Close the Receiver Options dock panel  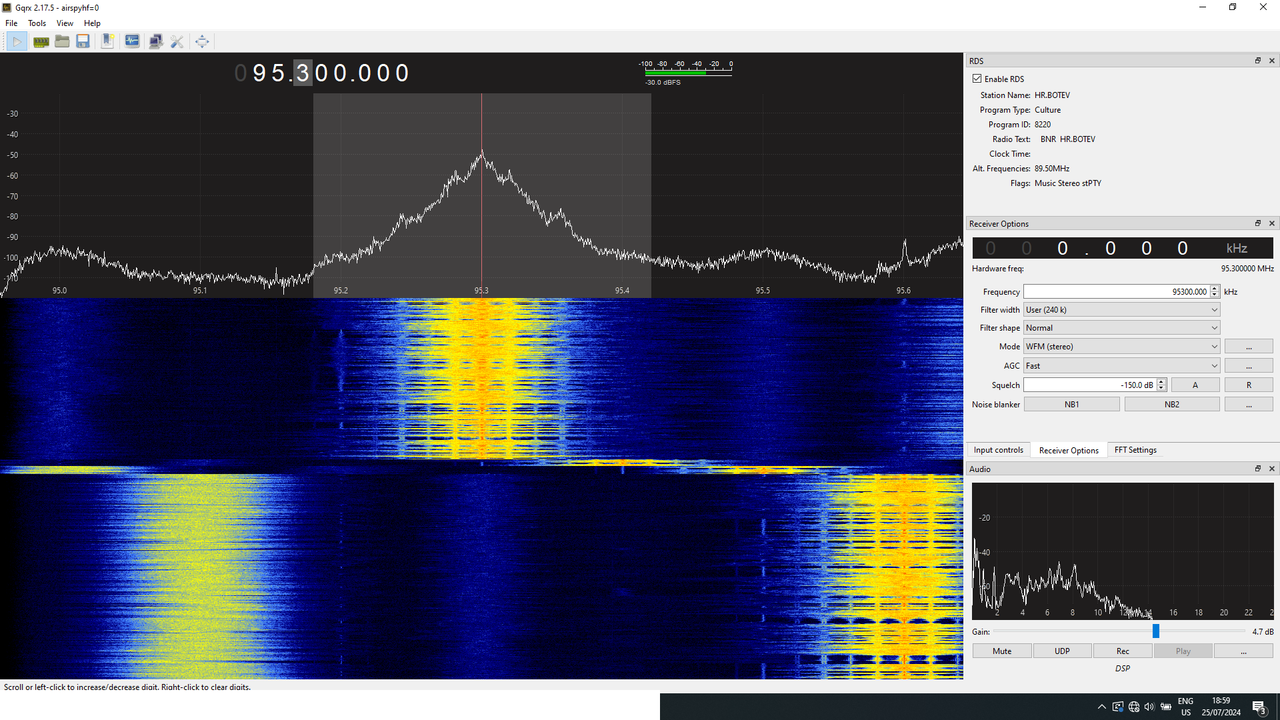tap(1272, 223)
